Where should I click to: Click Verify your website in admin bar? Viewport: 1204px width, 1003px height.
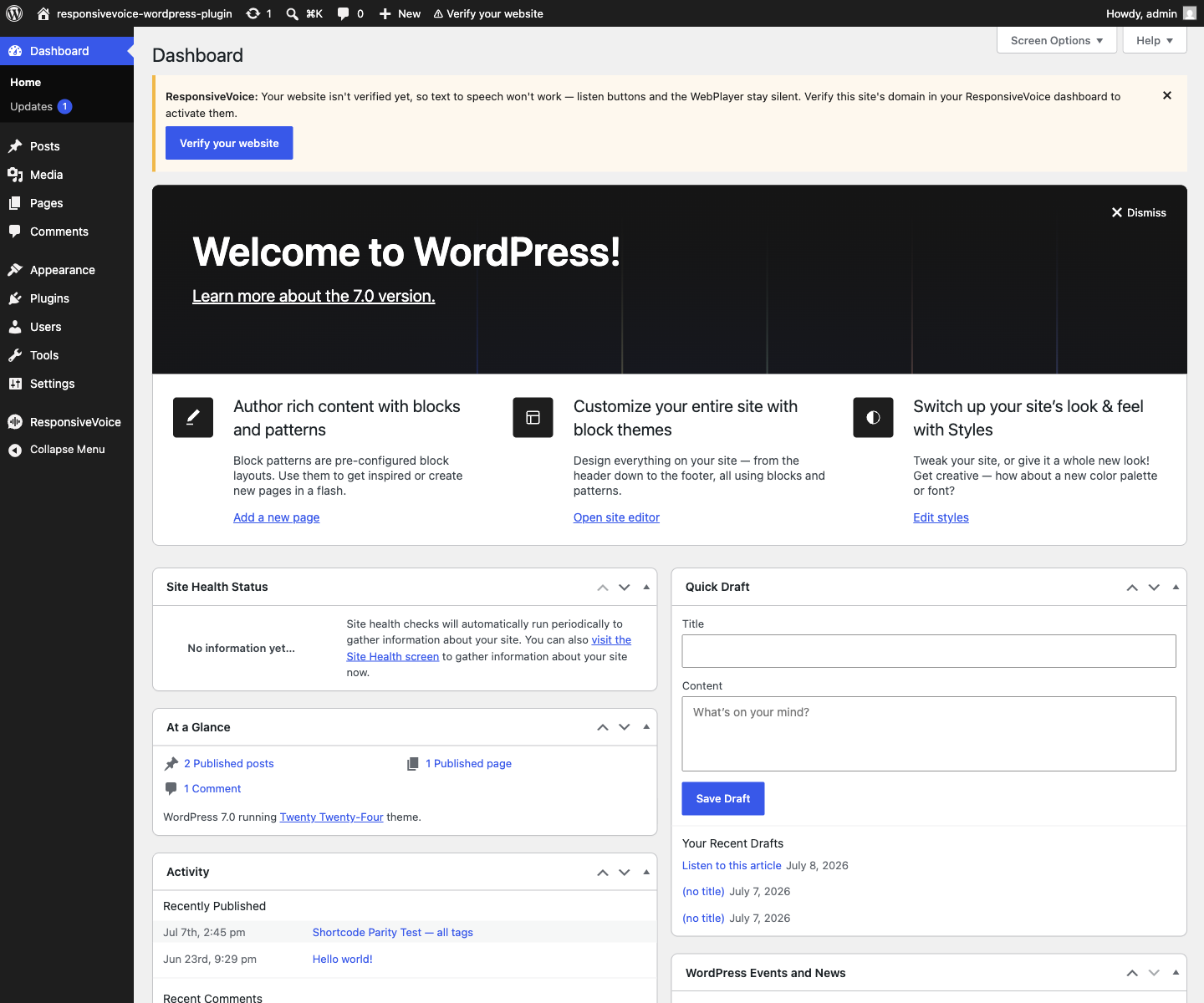(488, 13)
